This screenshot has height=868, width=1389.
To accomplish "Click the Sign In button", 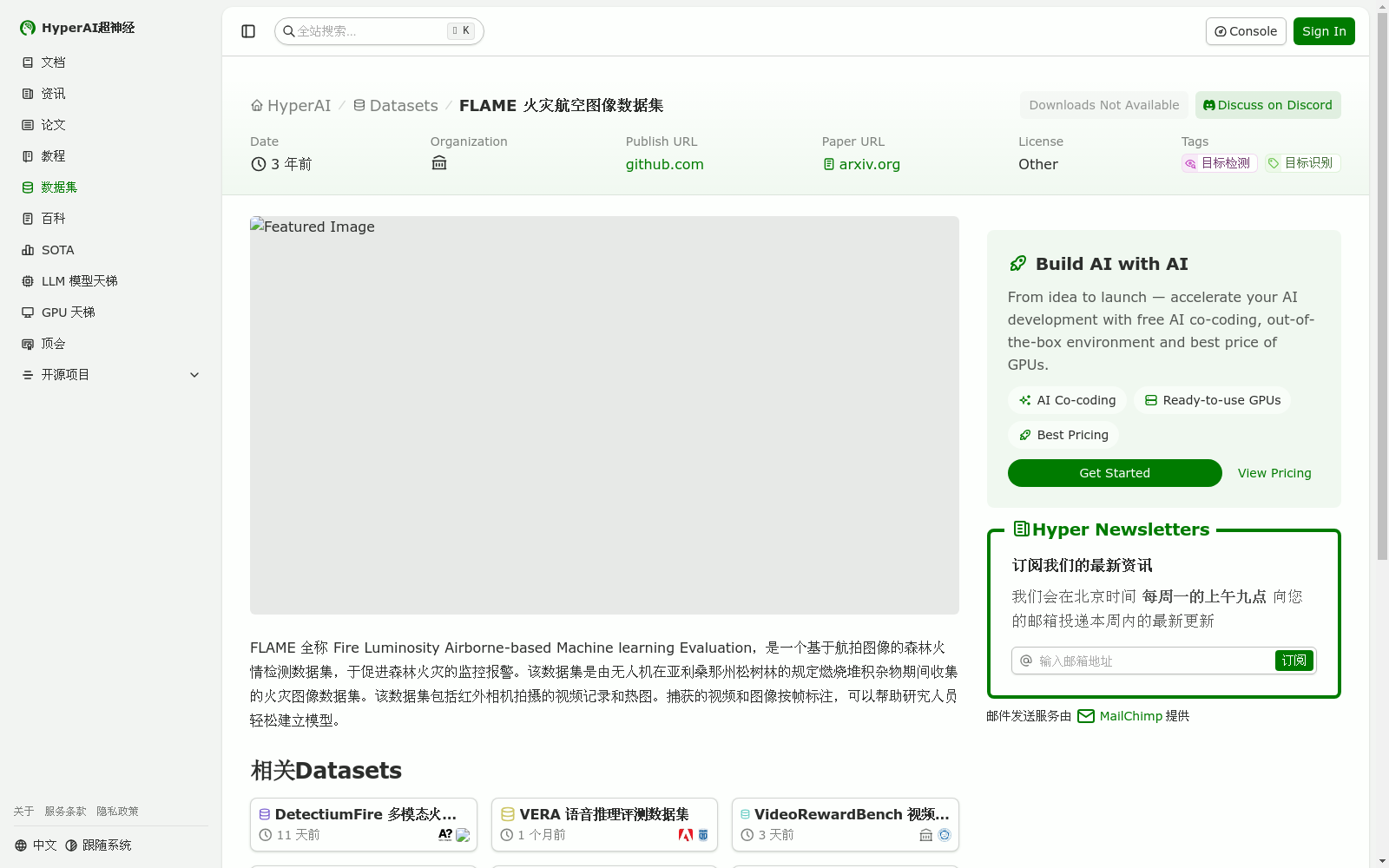I will click(x=1324, y=31).
